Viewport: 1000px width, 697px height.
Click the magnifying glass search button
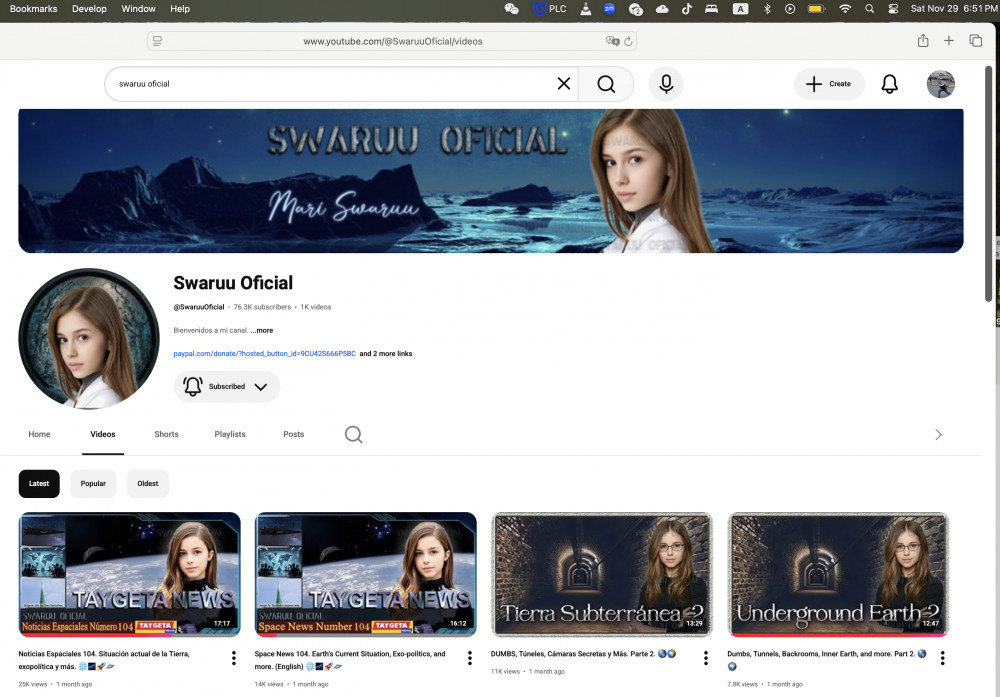click(x=606, y=84)
